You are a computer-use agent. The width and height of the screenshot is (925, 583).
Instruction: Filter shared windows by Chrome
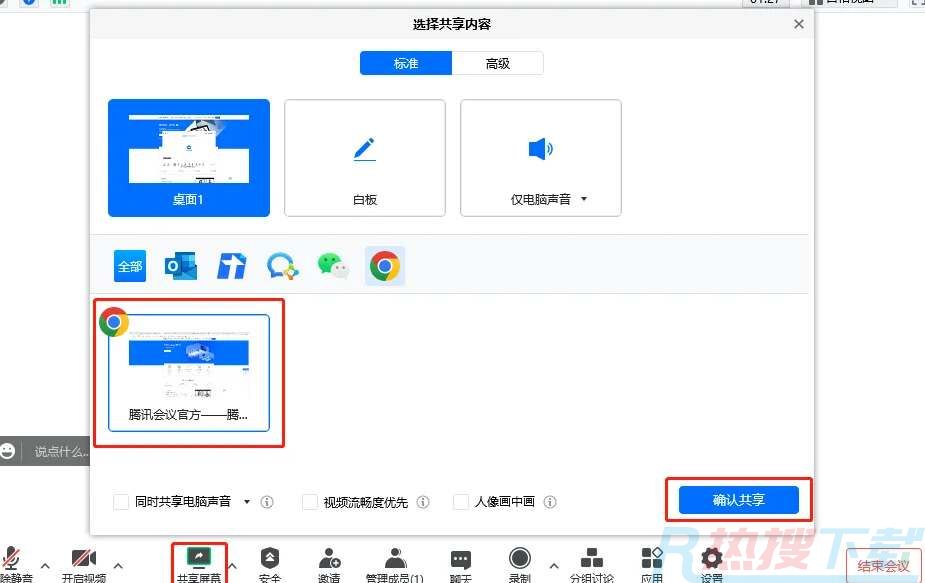click(385, 265)
